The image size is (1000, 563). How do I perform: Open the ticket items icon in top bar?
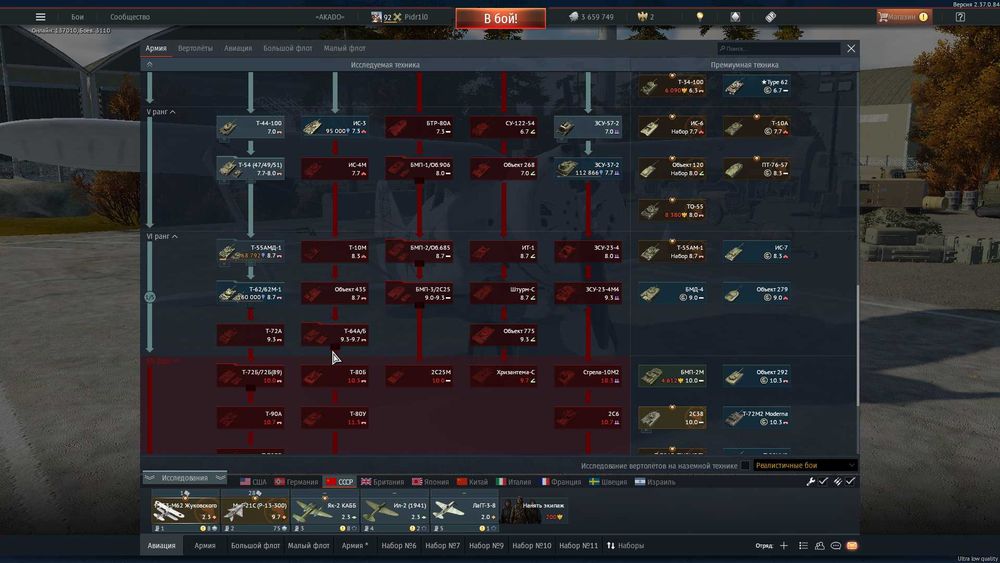click(770, 17)
